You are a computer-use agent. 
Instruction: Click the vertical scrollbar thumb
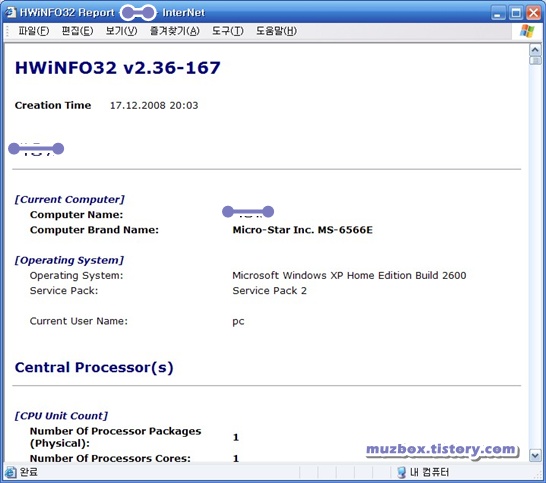[x=535, y=61]
